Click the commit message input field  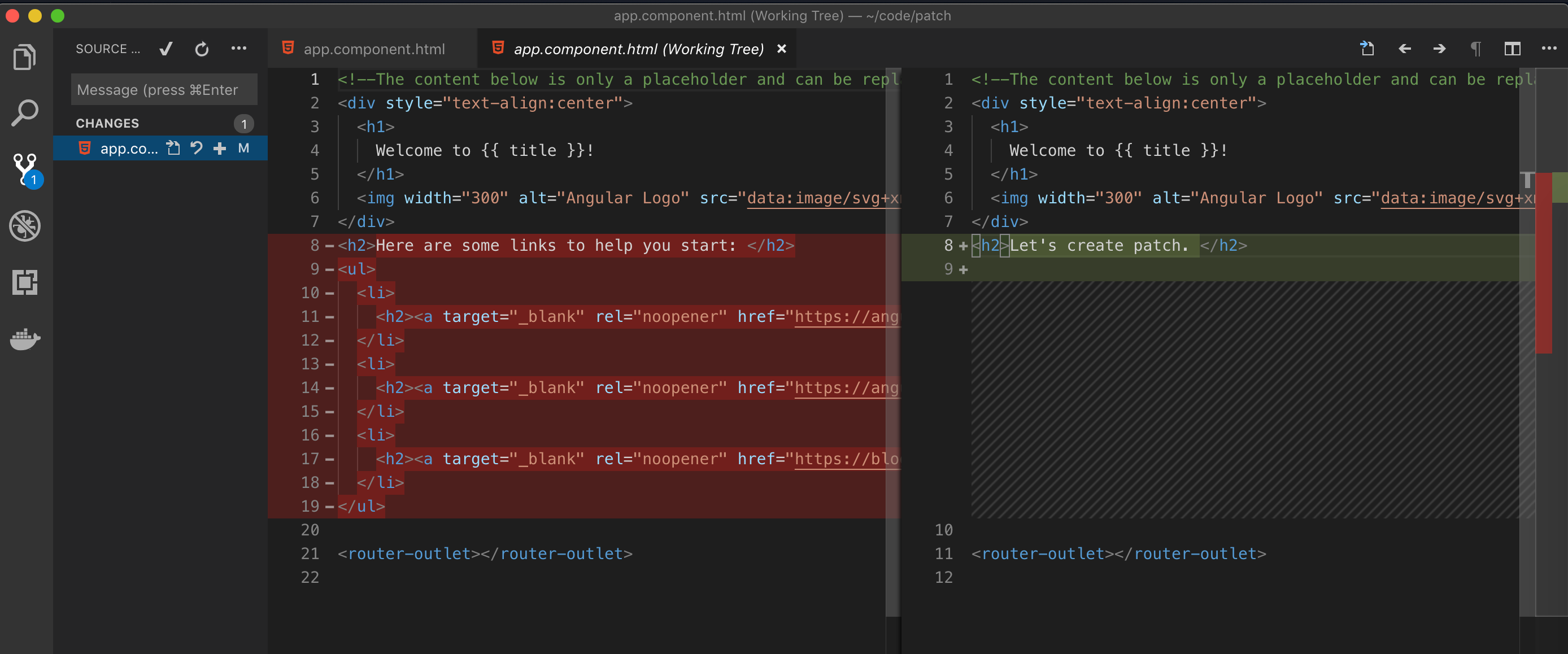pyautogui.click(x=164, y=90)
